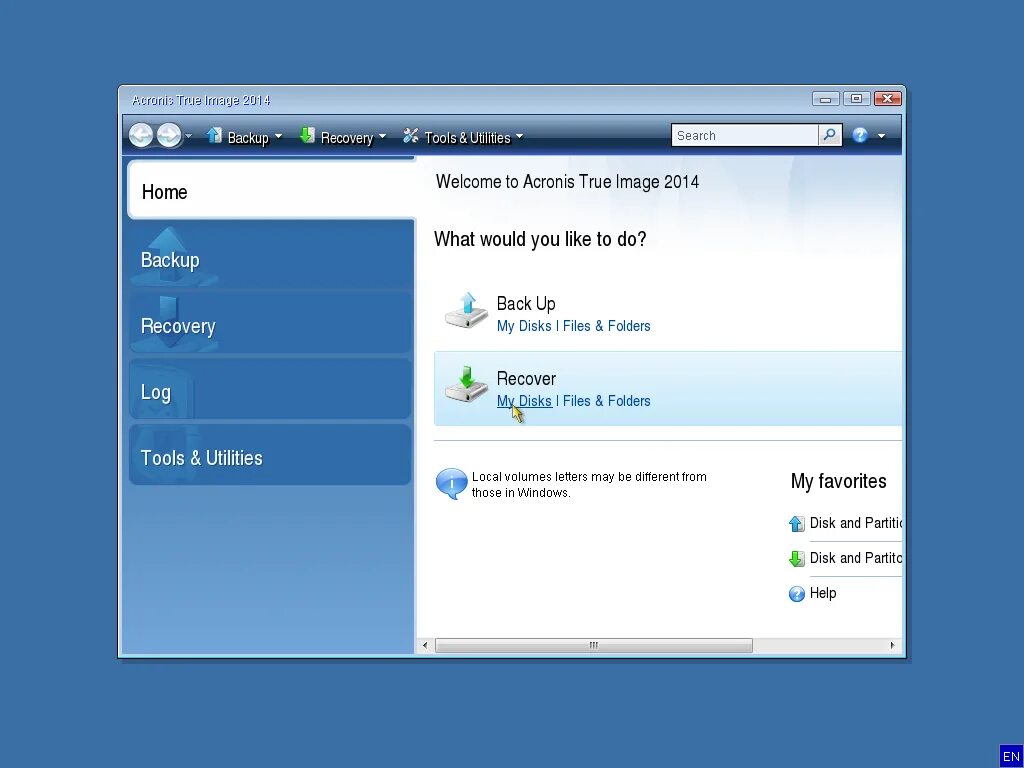Click the Back navigation arrow
Viewport: 1024px width, 768px height.
pyautogui.click(x=141, y=135)
